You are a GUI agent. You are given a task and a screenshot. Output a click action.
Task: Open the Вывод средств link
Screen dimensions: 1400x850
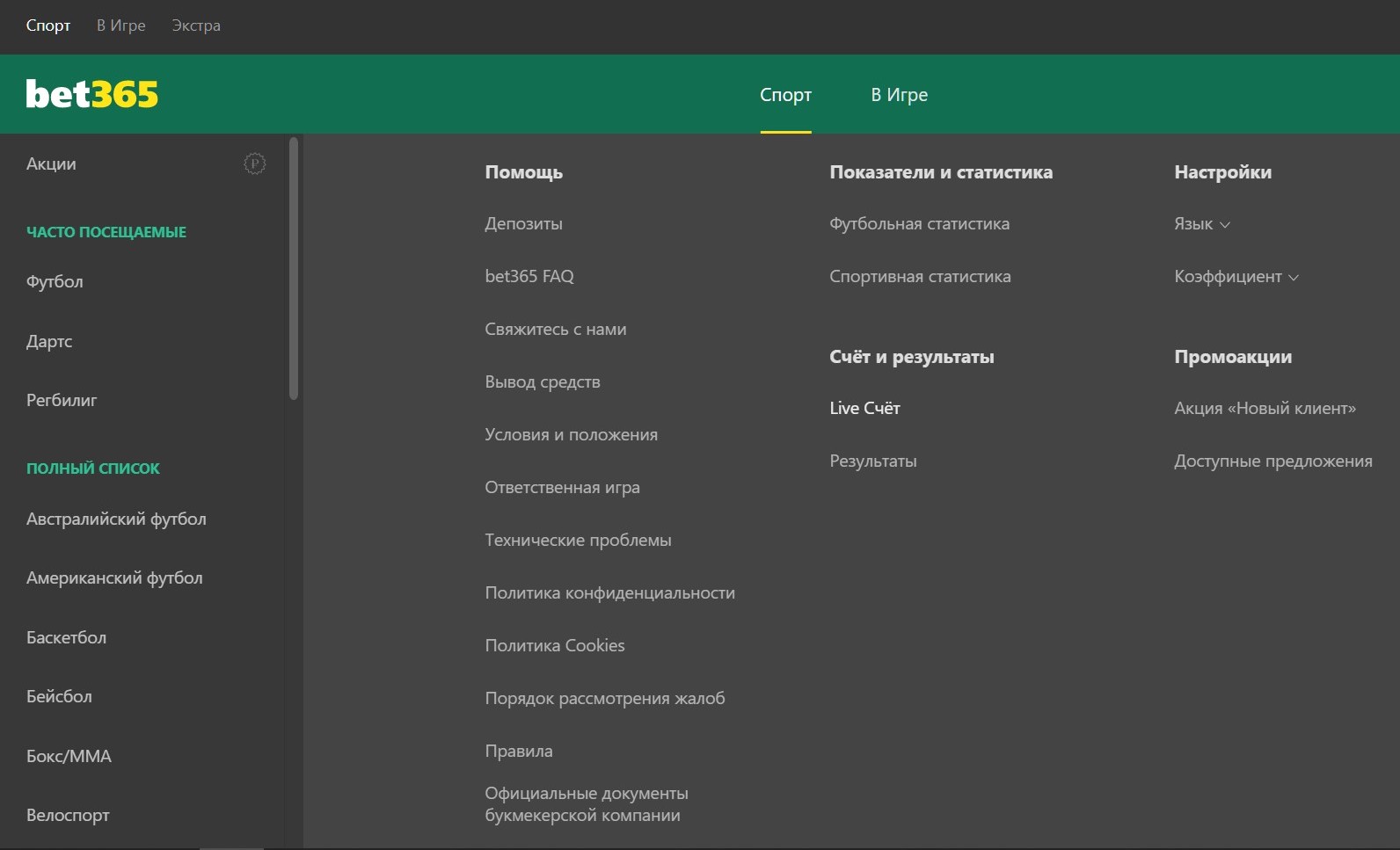click(x=543, y=382)
